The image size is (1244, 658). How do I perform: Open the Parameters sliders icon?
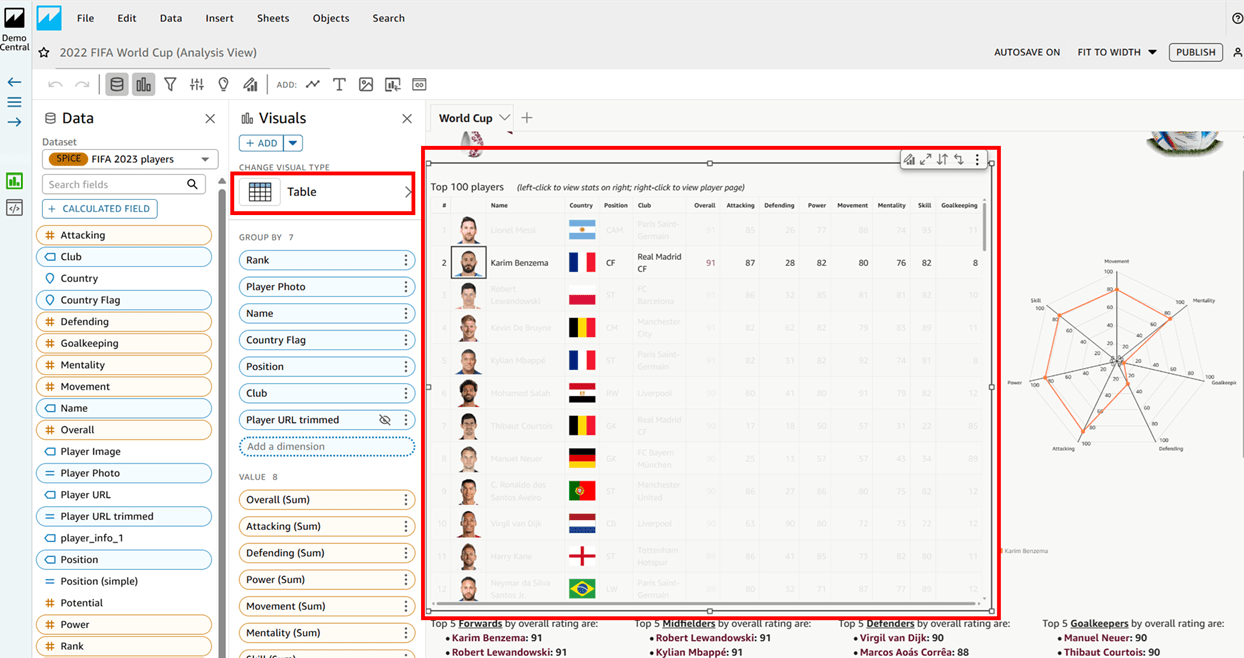click(197, 85)
